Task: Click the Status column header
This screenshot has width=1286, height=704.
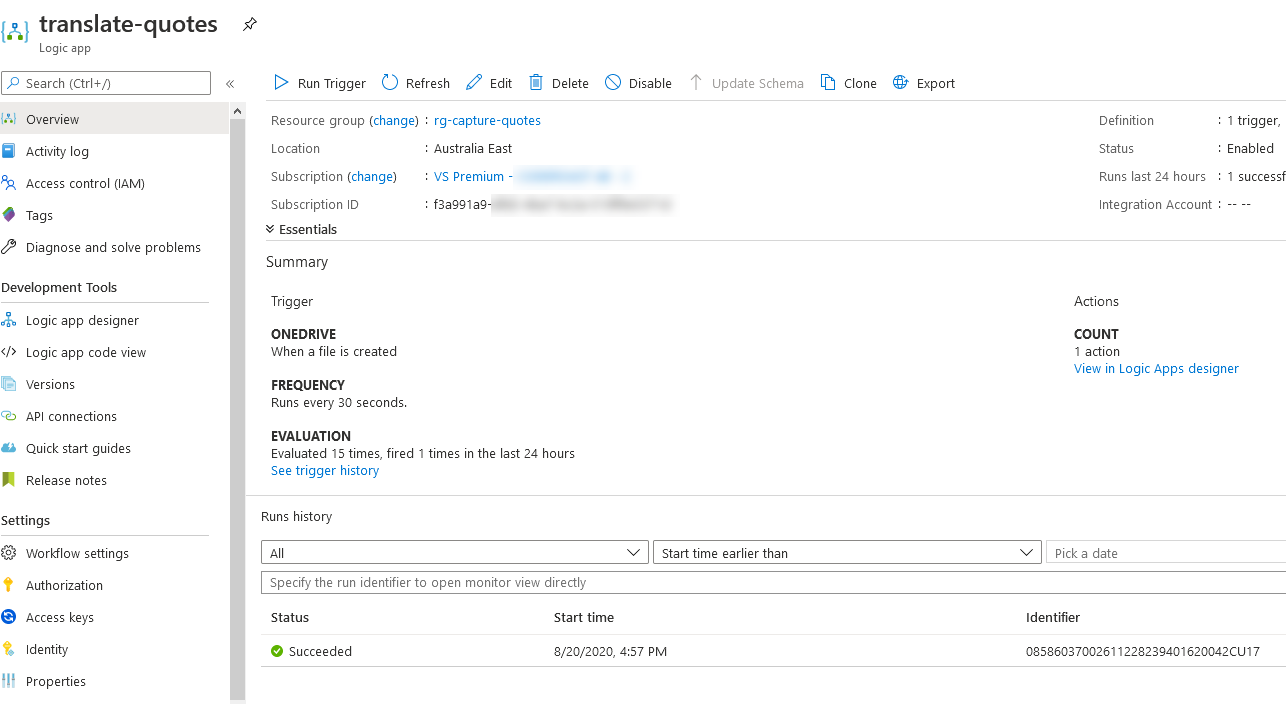Action: pos(290,617)
